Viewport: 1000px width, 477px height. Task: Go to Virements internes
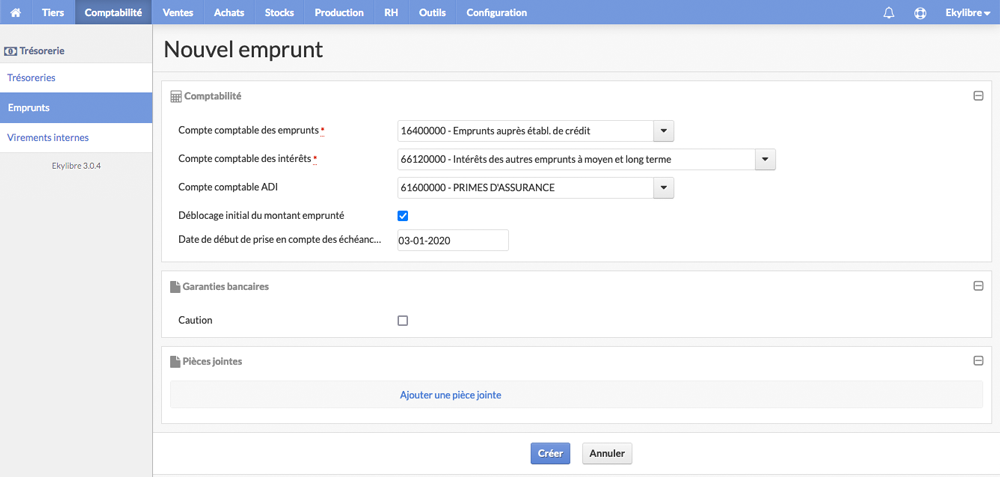click(76, 138)
